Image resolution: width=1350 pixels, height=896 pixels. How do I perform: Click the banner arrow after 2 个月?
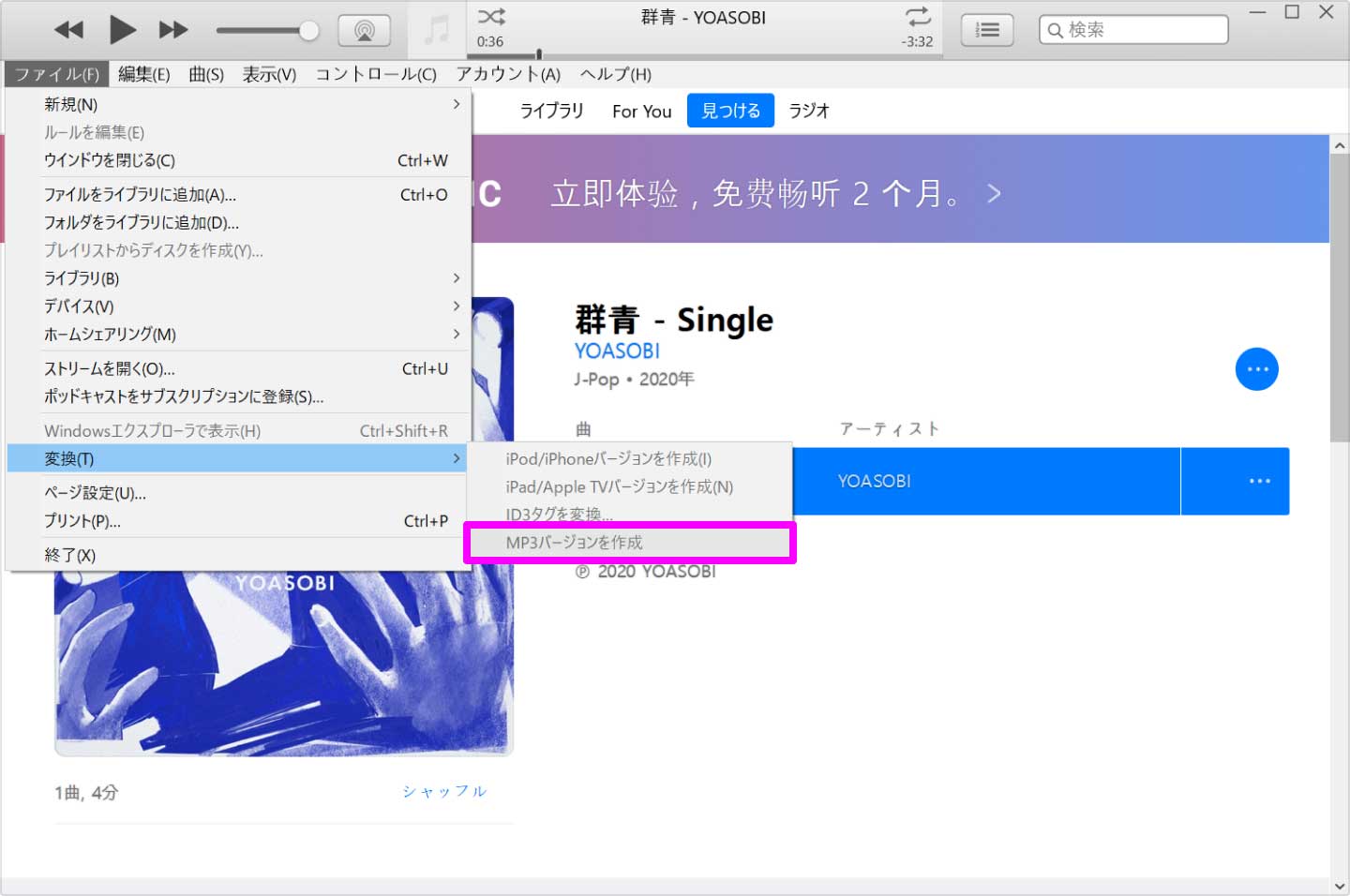(x=994, y=194)
